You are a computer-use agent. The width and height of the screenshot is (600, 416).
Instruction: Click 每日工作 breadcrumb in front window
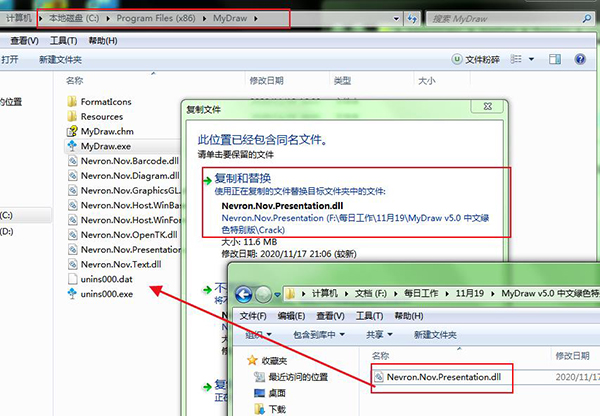point(421,294)
